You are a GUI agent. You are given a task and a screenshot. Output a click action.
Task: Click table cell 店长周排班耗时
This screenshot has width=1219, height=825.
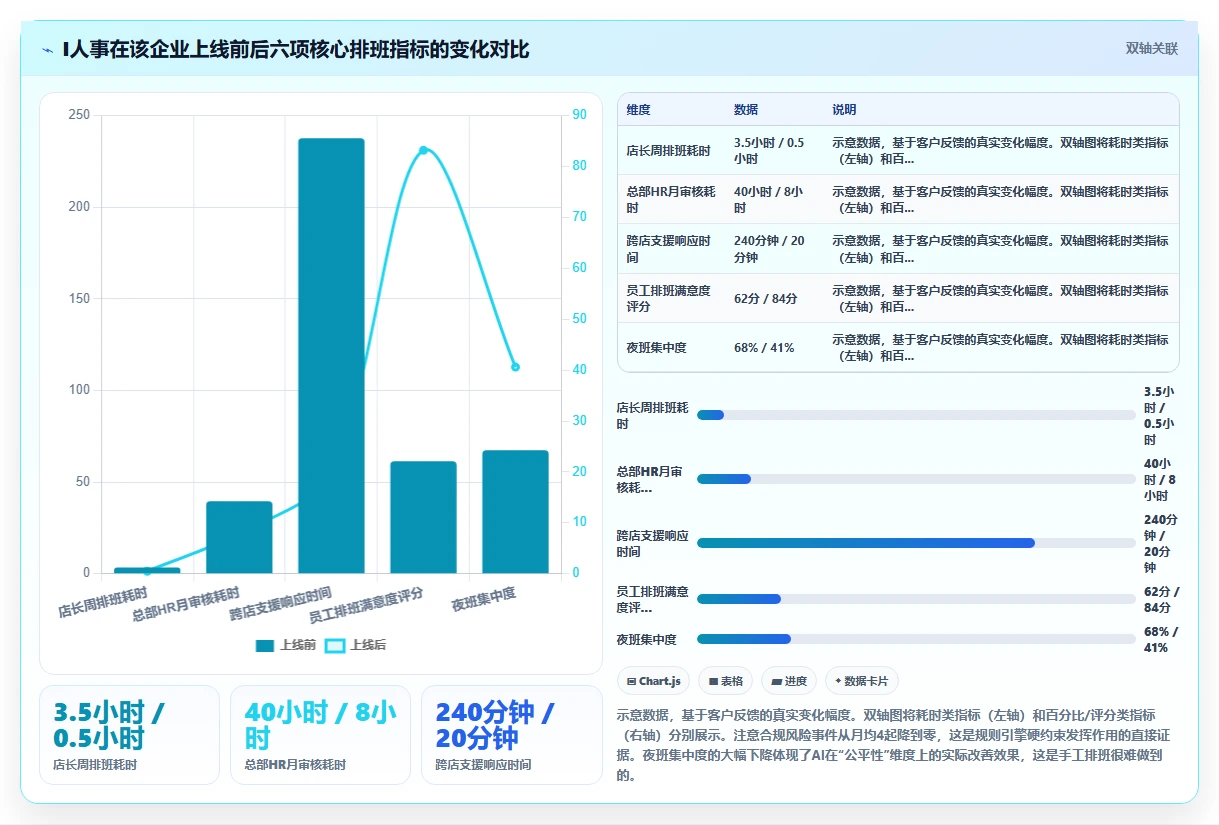669,151
